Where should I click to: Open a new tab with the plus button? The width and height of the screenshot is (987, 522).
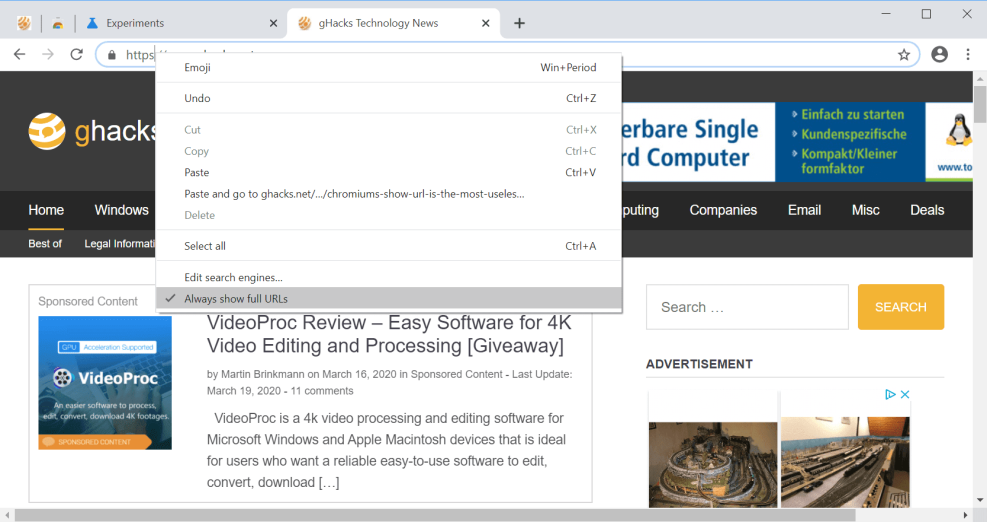pos(519,23)
